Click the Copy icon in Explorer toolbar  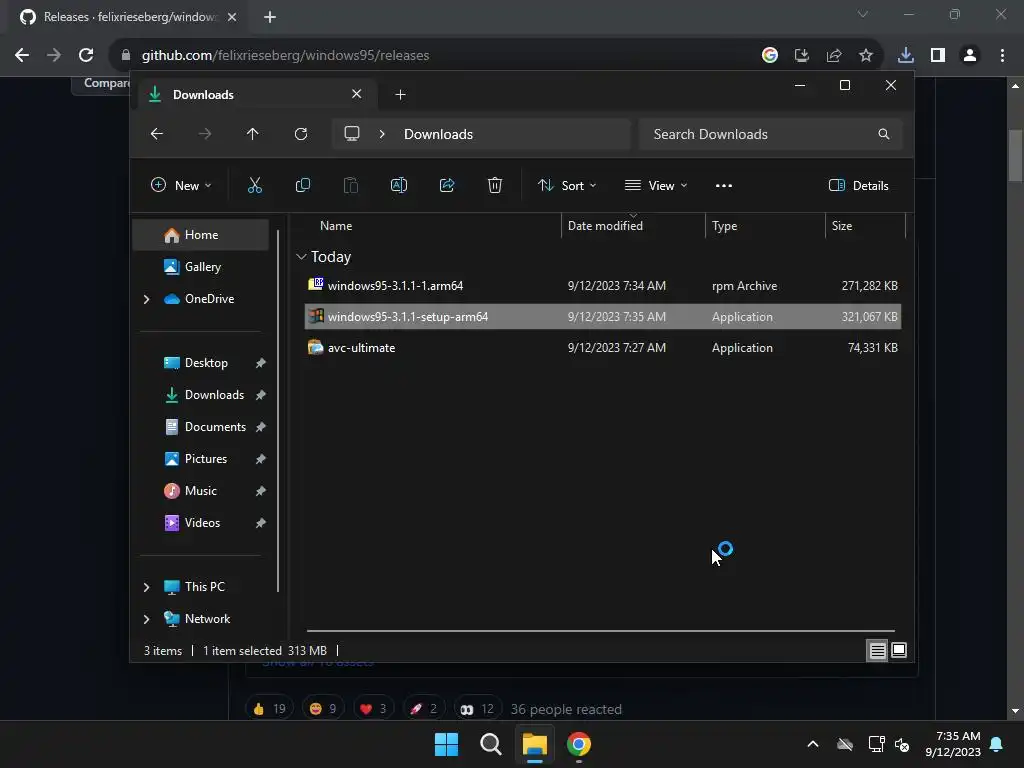[302, 185]
